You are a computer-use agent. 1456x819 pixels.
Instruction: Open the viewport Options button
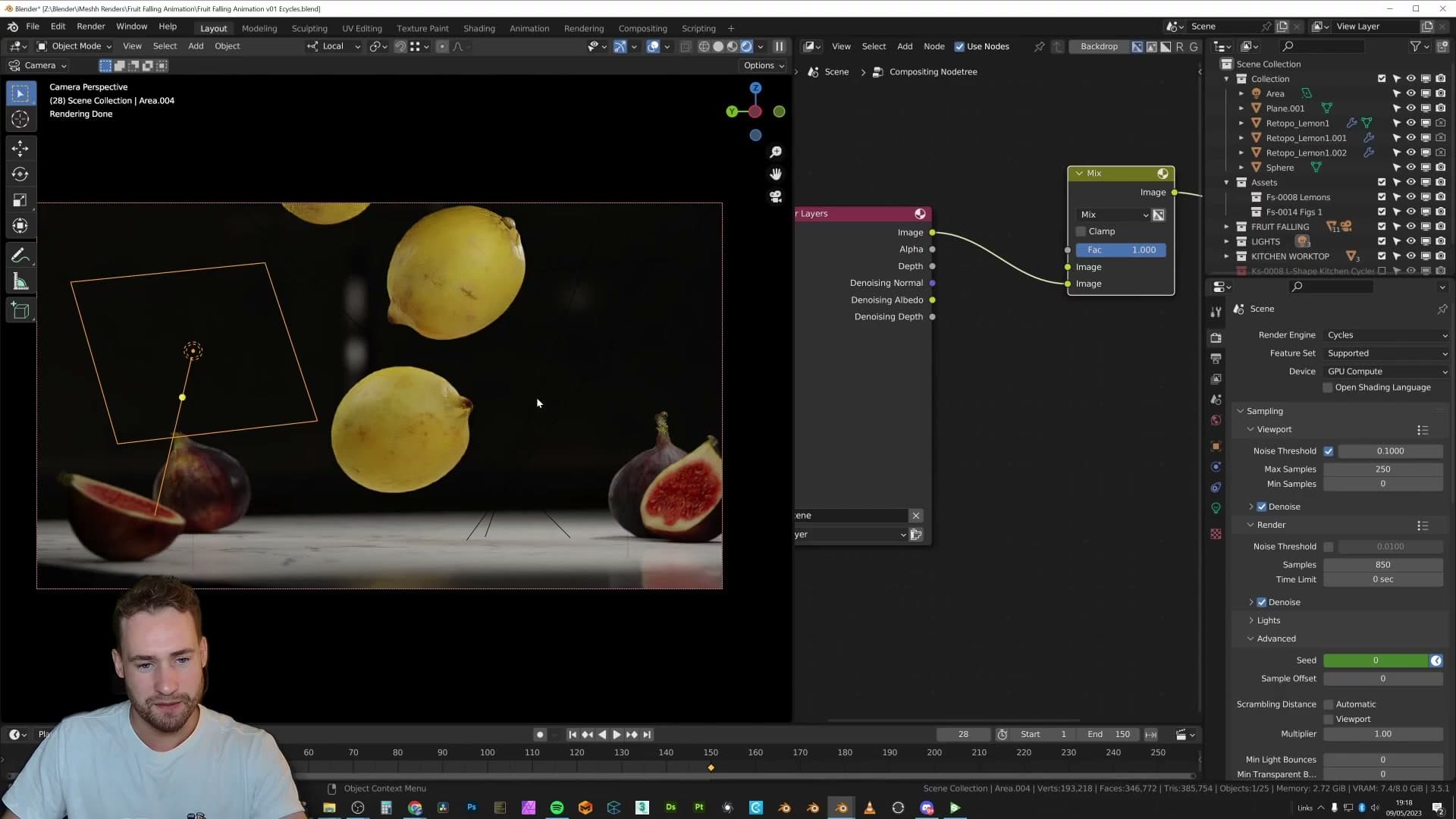(764, 65)
